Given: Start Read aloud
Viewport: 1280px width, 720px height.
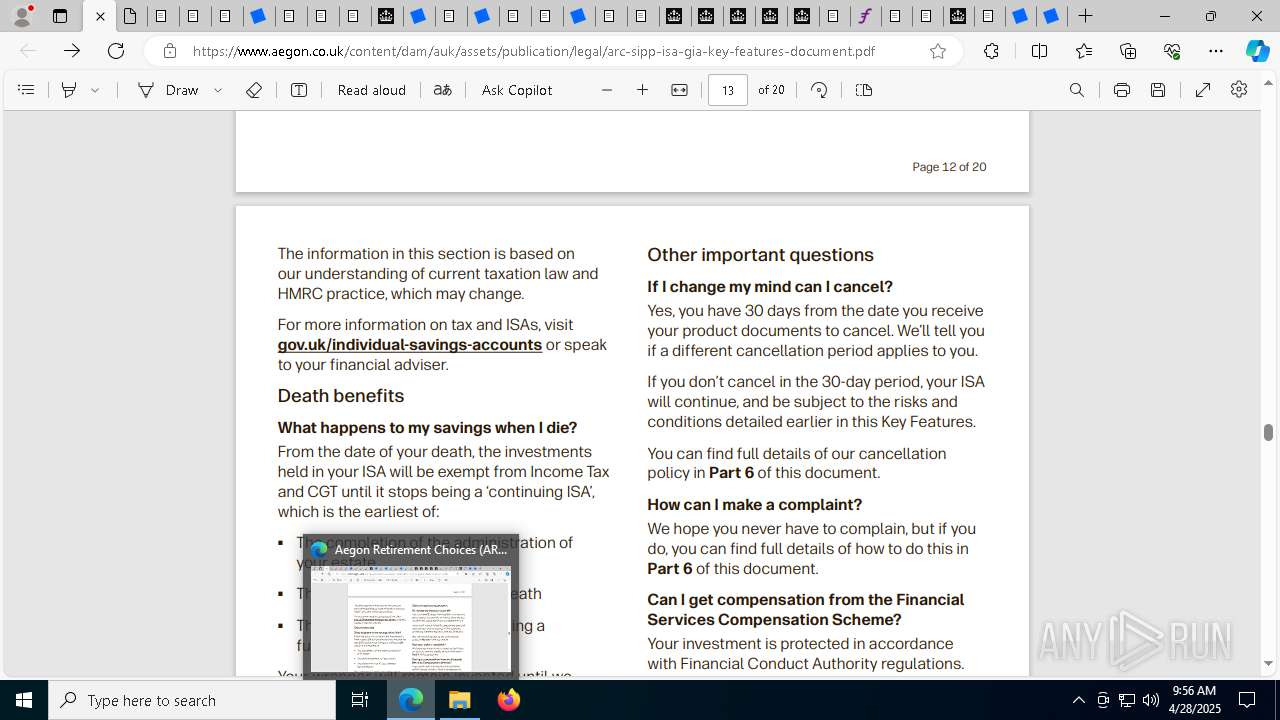Looking at the screenshot, I should (371, 90).
